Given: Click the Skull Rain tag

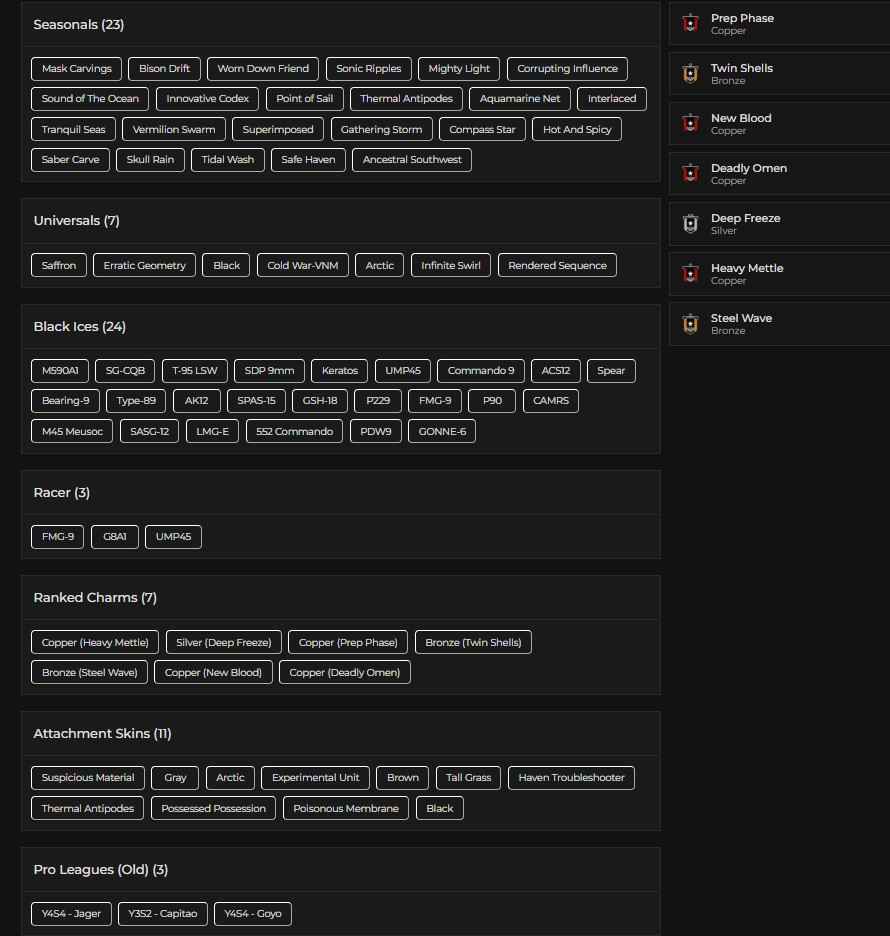Looking at the screenshot, I should pyautogui.click(x=150, y=159).
